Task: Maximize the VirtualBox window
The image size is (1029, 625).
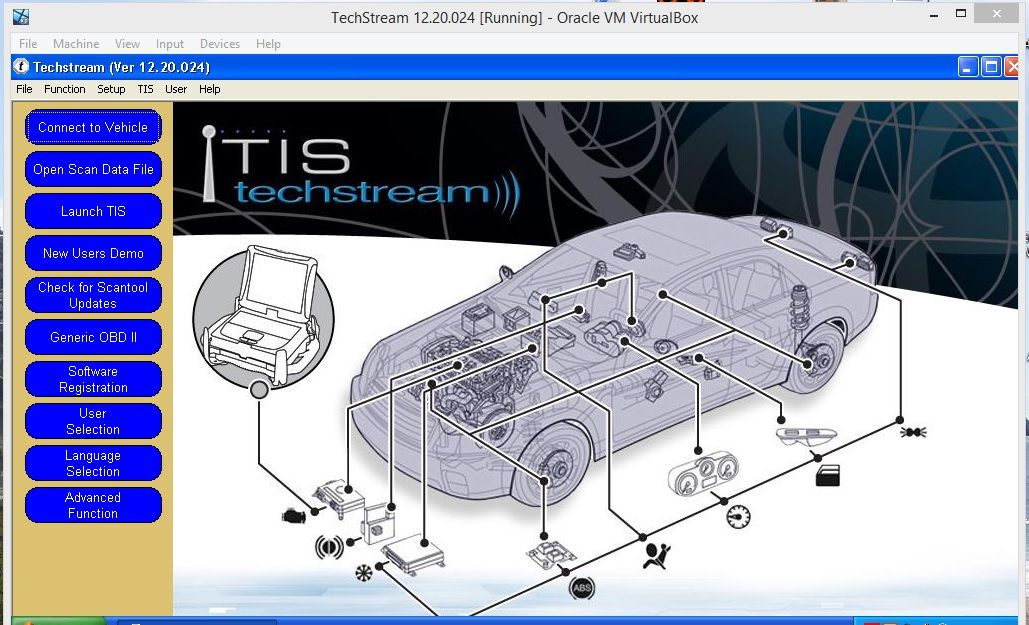Action: pyautogui.click(x=961, y=13)
